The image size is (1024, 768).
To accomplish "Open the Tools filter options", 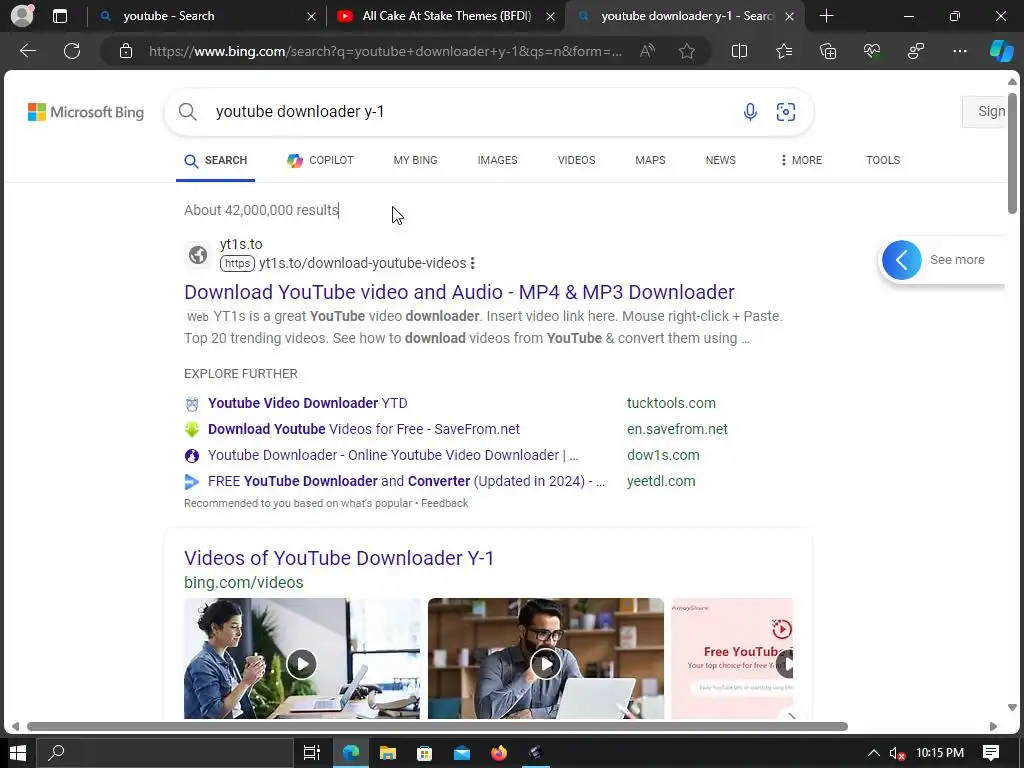I will (883, 160).
